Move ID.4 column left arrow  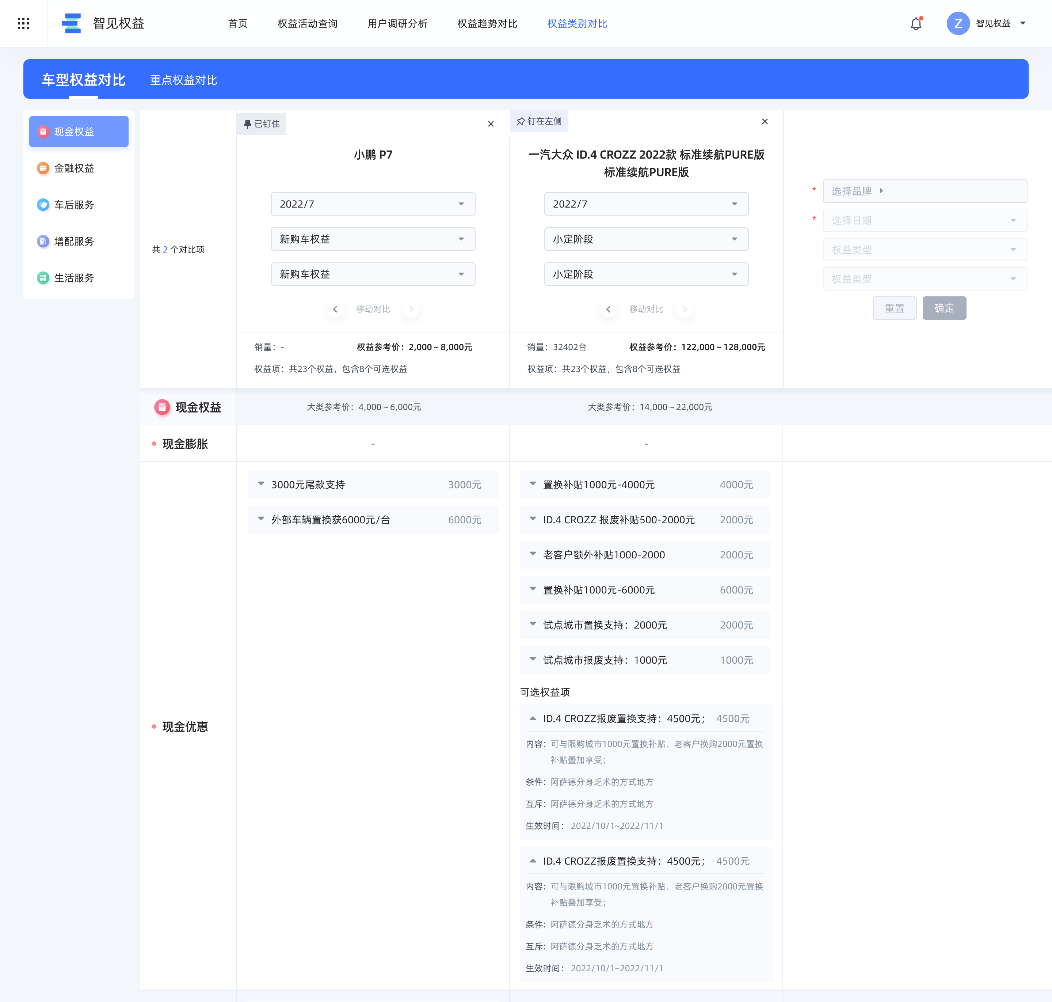click(x=609, y=309)
